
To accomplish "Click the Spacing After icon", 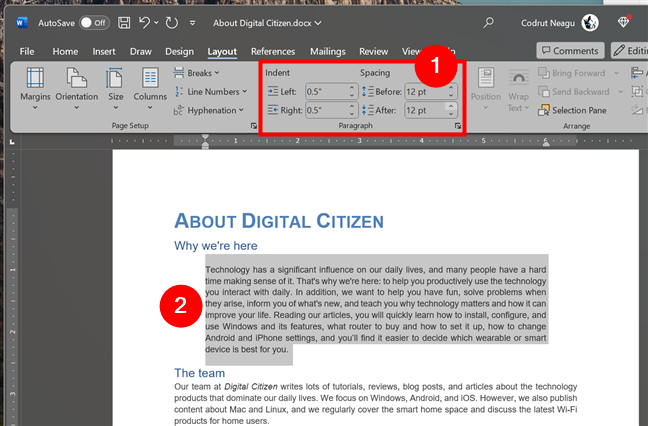I will (367, 110).
